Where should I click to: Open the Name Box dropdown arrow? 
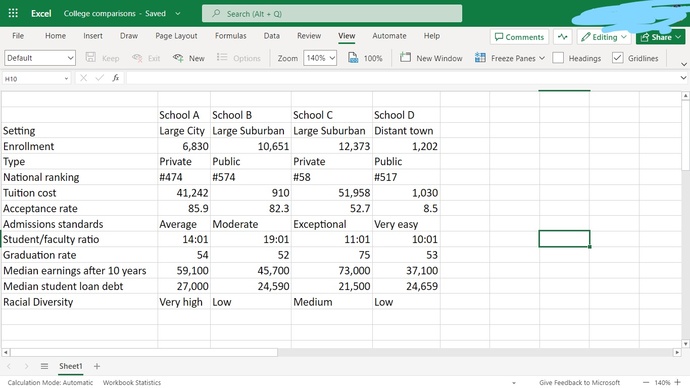click(x=66, y=78)
